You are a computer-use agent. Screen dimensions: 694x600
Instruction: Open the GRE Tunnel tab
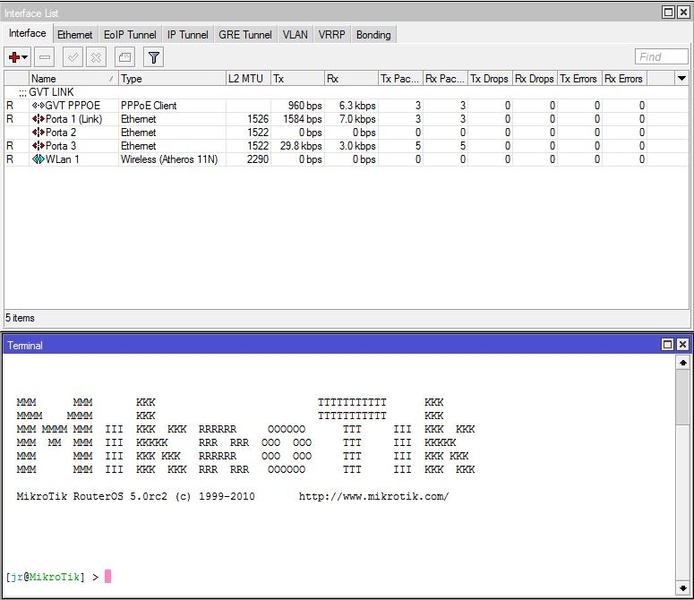tap(245, 35)
